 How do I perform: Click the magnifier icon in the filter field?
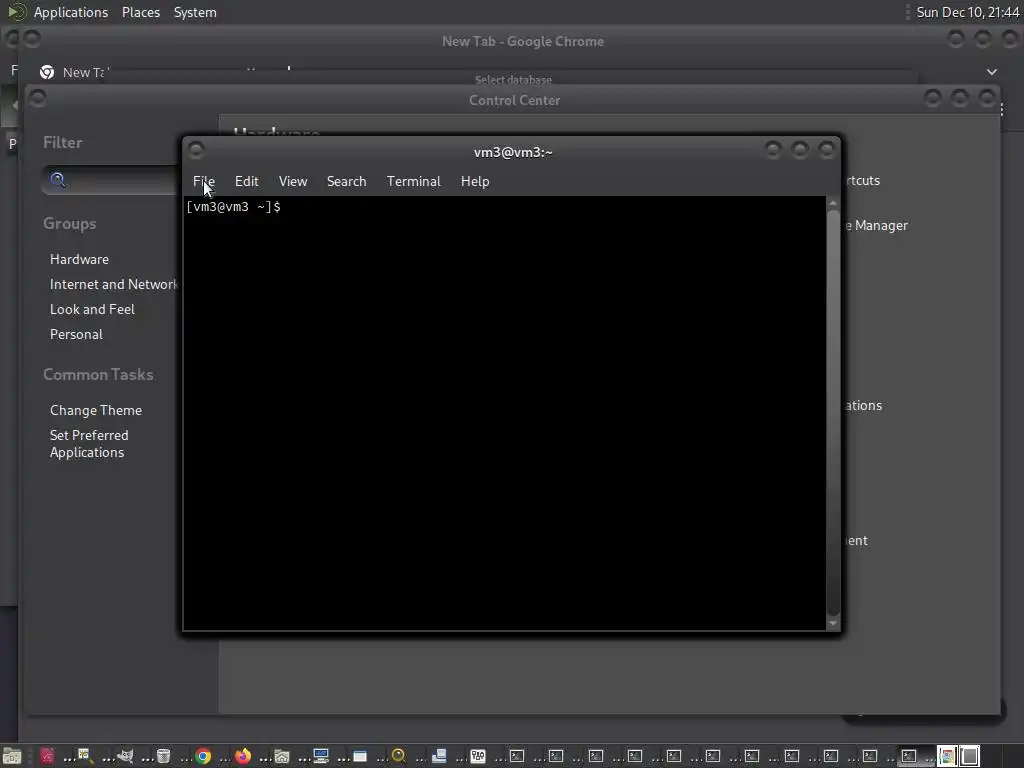pos(57,180)
